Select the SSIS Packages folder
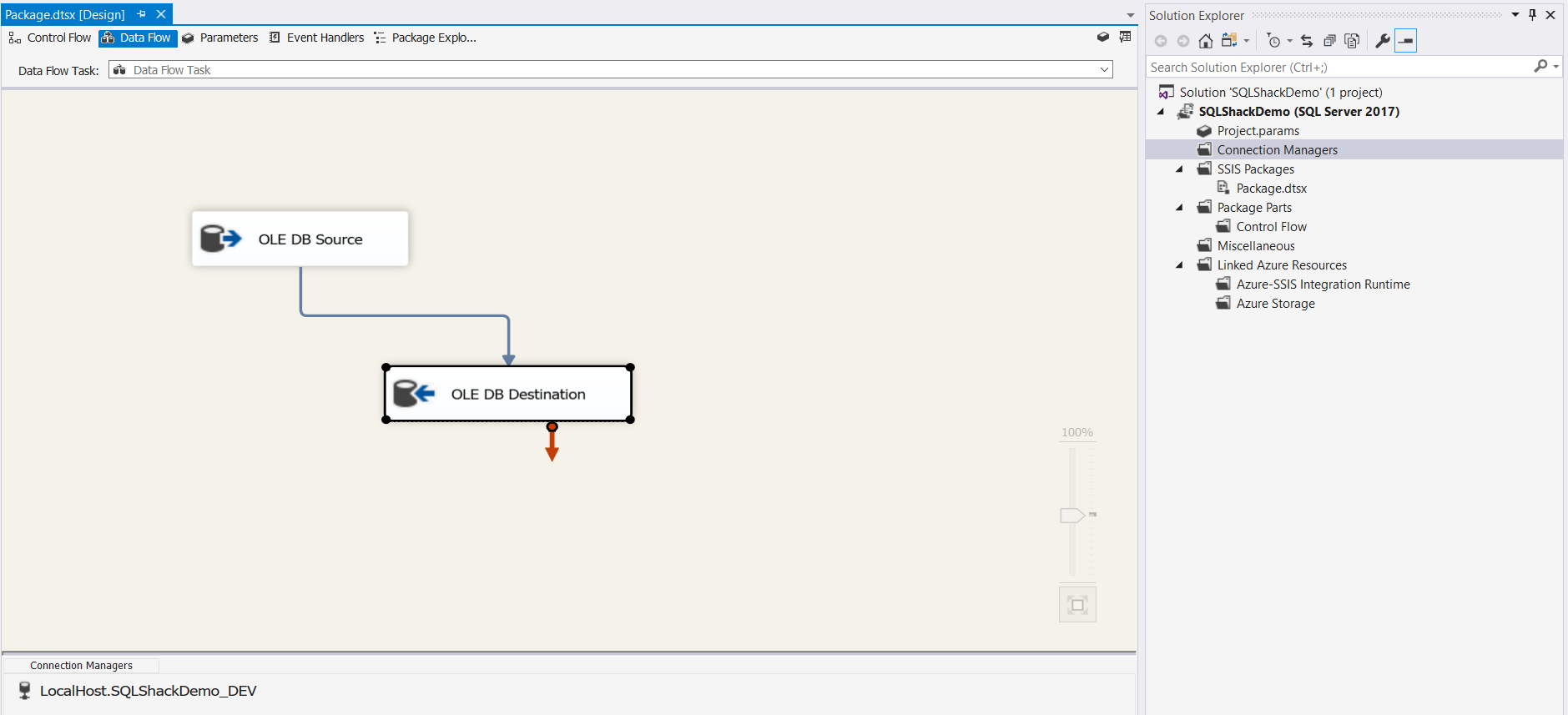Screen dimensions: 1568x715 [x=1255, y=169]
